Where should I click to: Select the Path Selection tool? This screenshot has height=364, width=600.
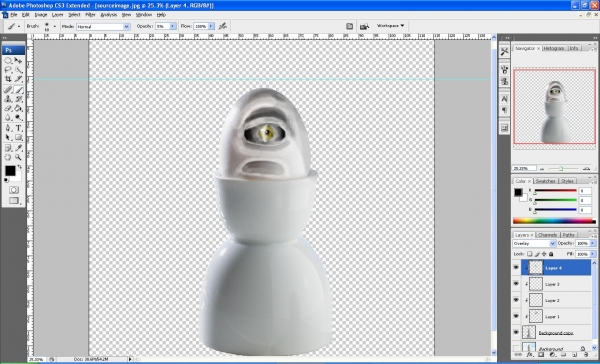[x=8, y=137]
